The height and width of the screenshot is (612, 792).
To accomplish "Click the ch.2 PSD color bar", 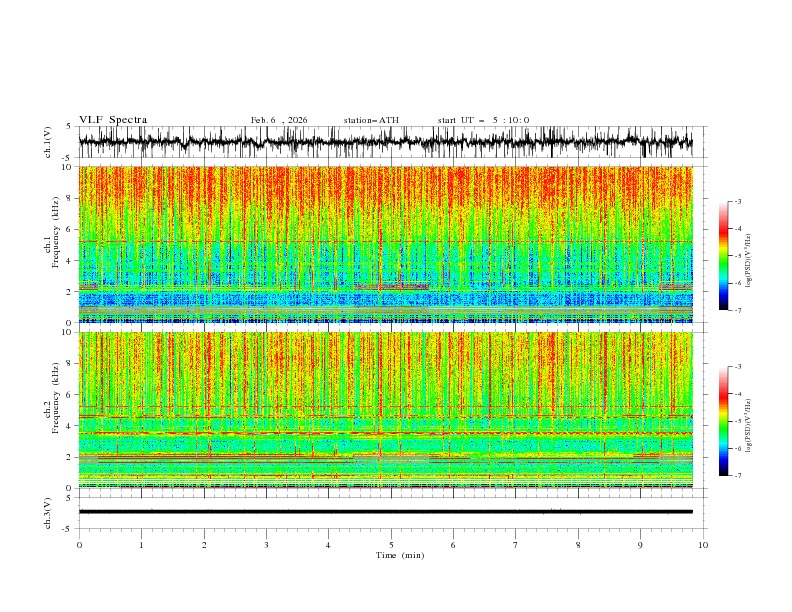I will click(723, 421).
